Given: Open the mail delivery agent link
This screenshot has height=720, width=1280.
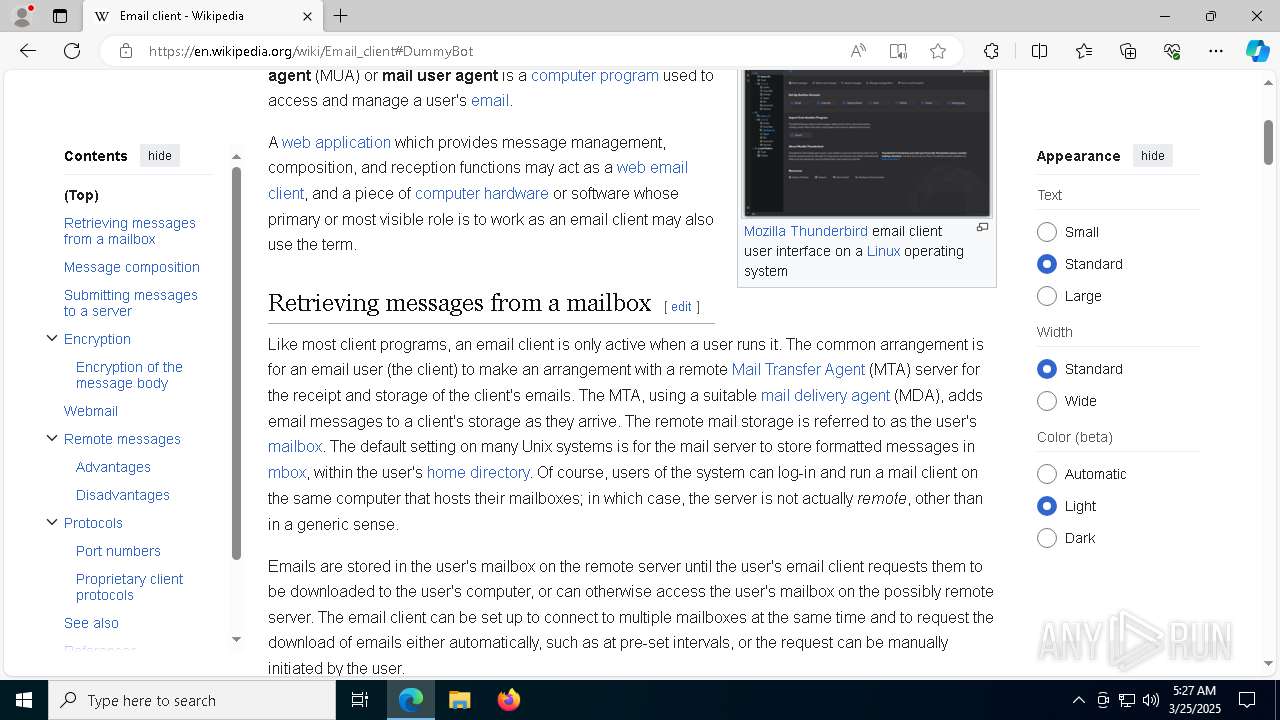Looking at the screenshot, I should coord(825,396).
